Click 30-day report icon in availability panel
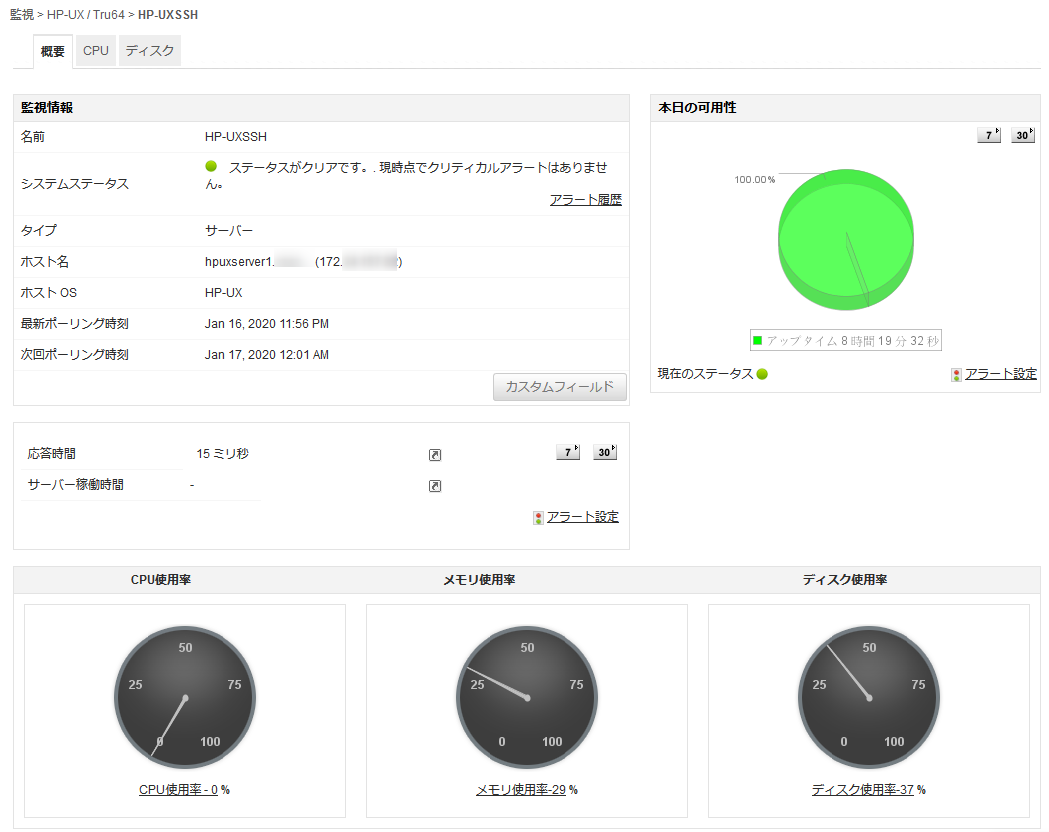Screen dimensions: 1049x832 click(1022, 135)
